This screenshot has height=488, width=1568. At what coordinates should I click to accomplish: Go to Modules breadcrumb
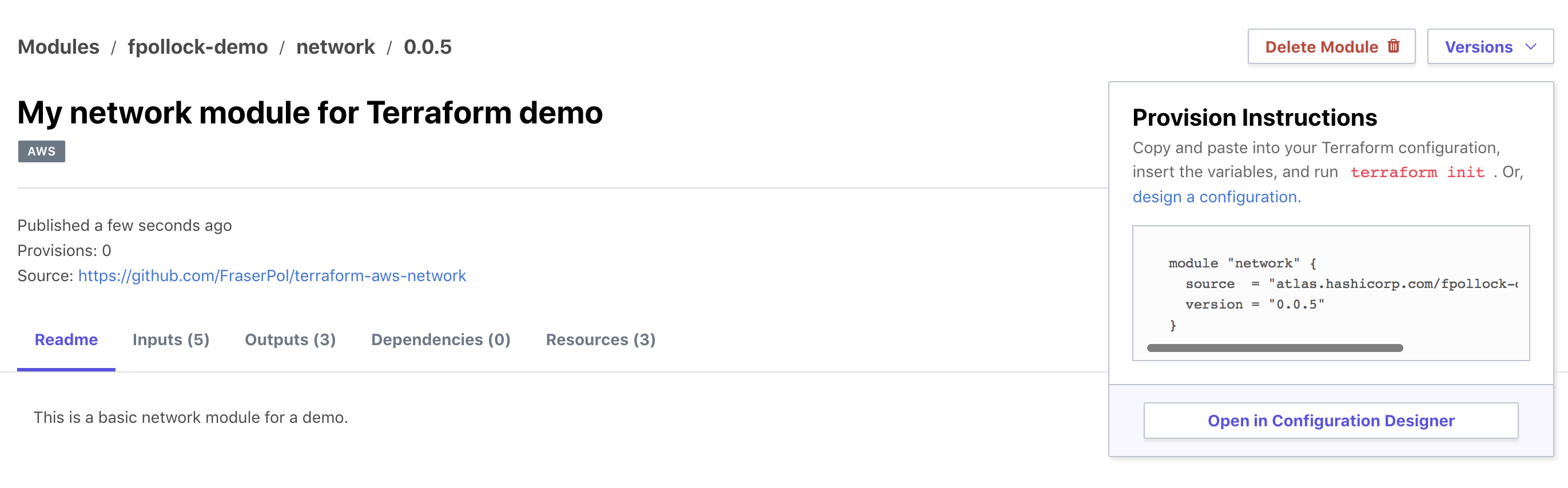click(x=58, y=47)
